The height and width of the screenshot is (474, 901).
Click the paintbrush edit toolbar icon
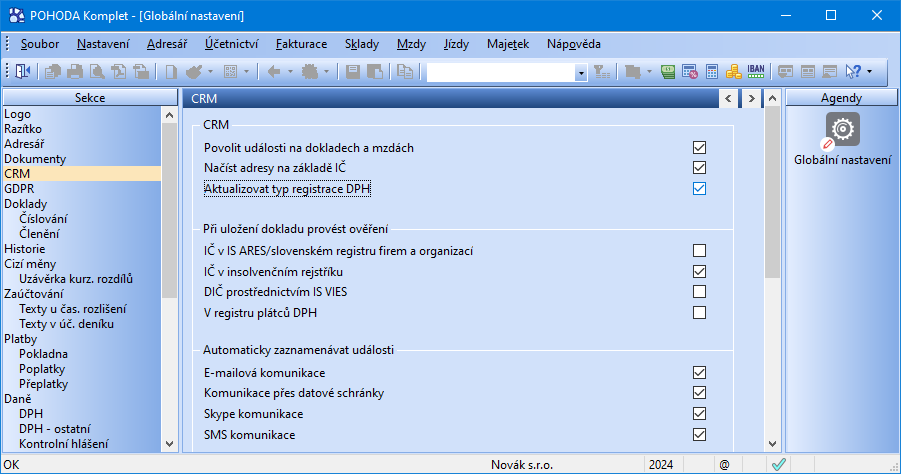(194, 71)
